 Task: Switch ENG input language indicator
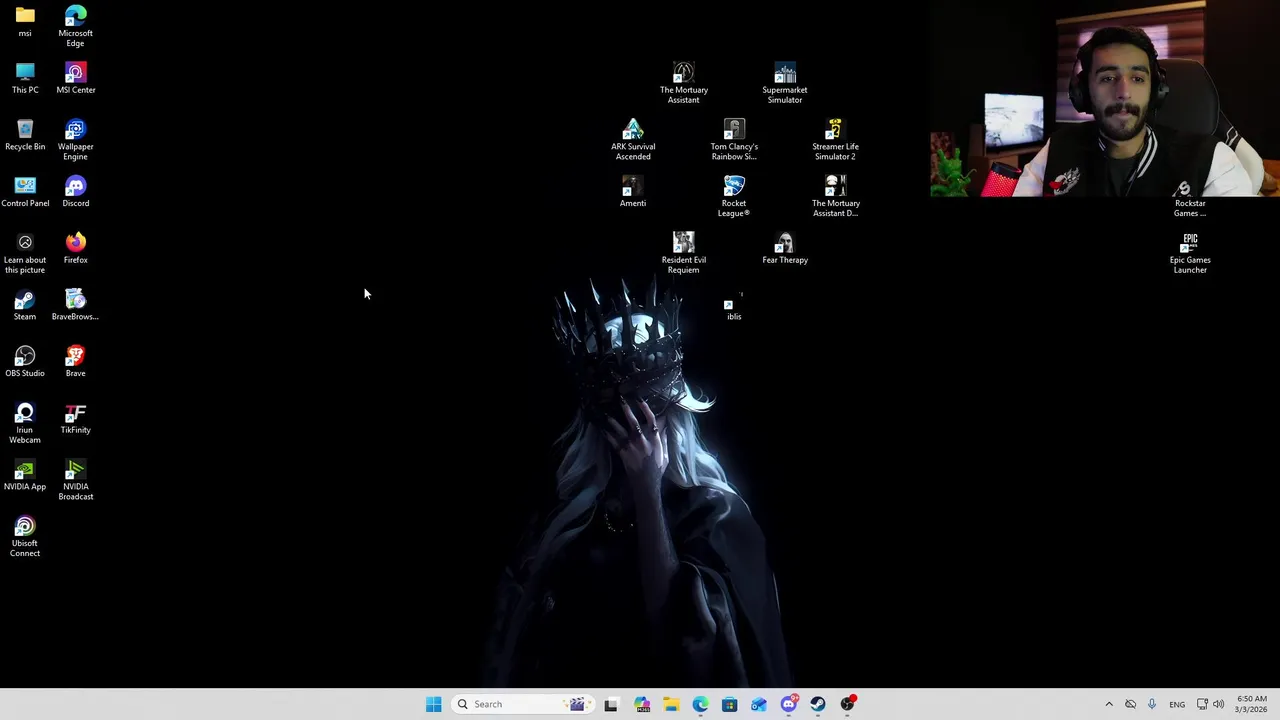pyautogui.click(x=1177, y=704)
